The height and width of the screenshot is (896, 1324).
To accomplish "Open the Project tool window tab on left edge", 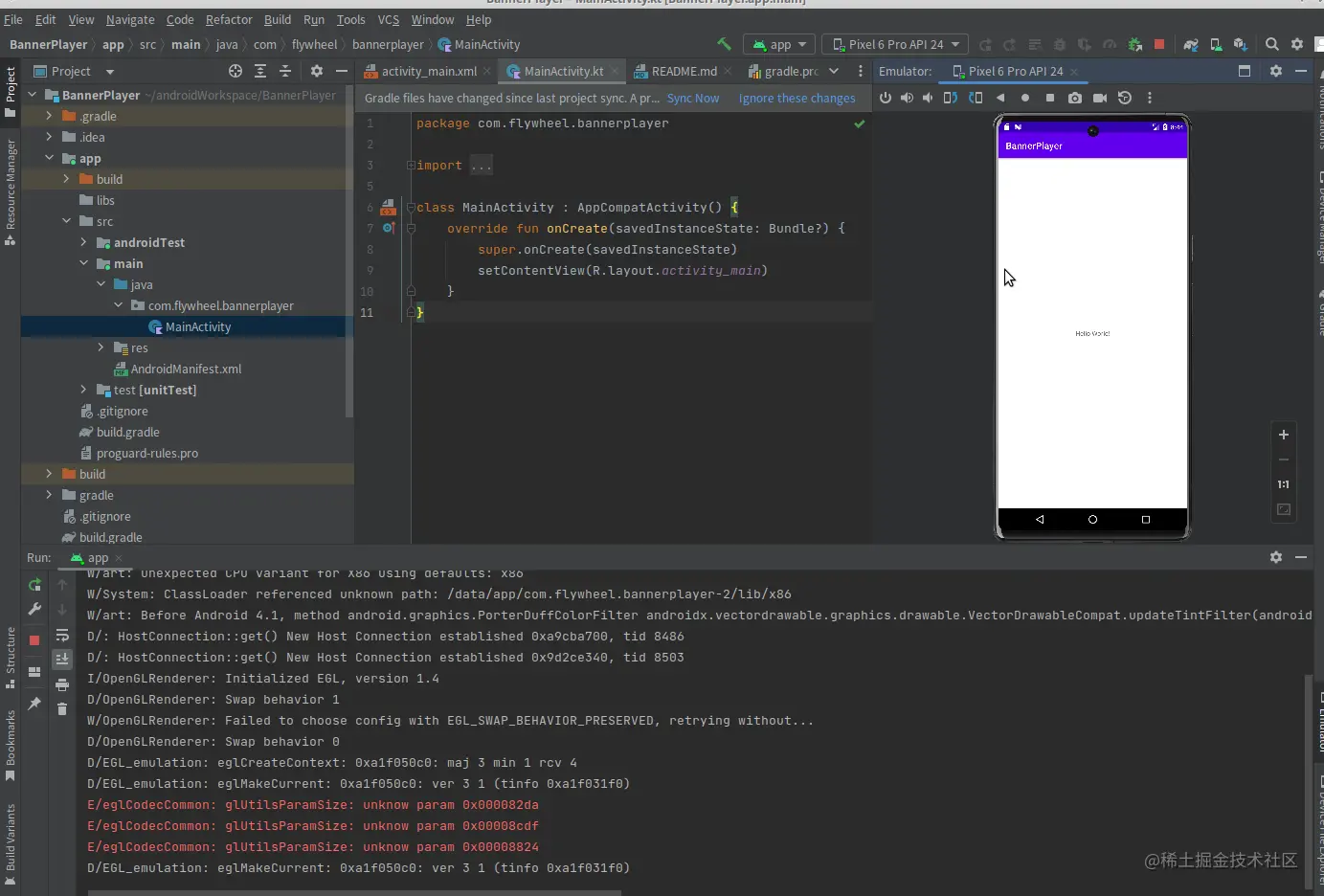I will point(11,92).
